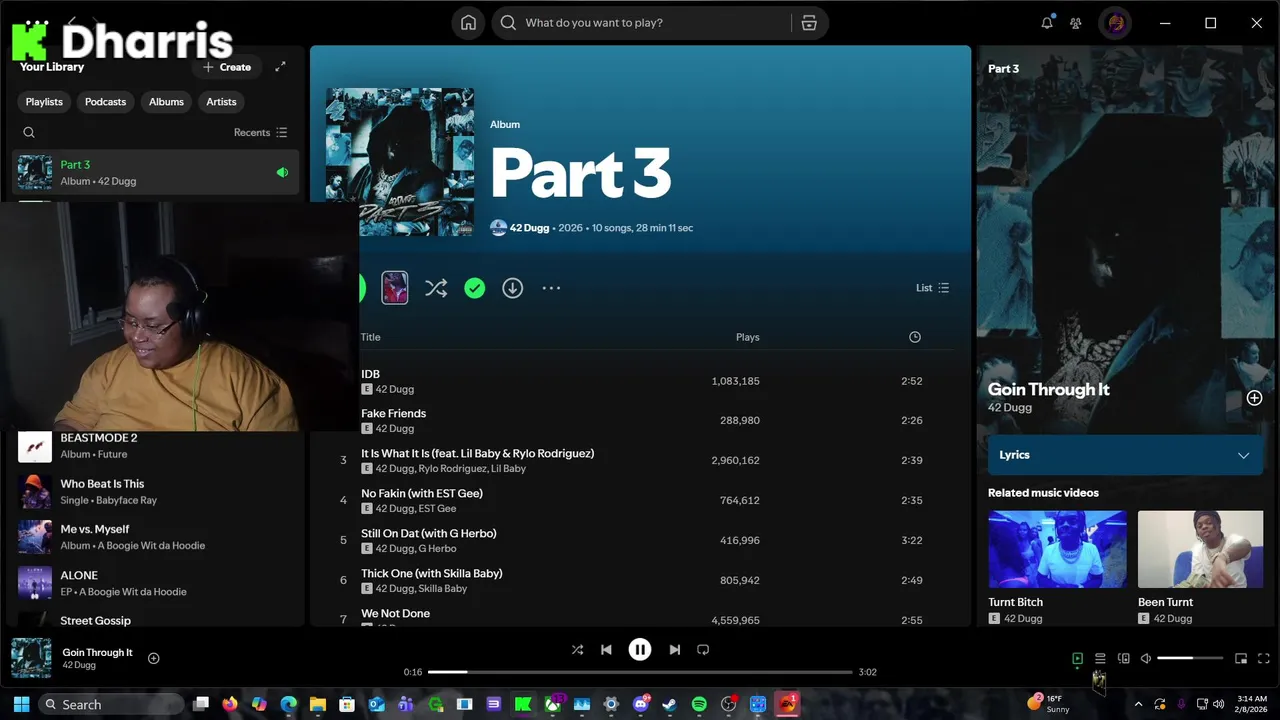
Task: Open the G Herbo artist link
Action: [436, 548]
